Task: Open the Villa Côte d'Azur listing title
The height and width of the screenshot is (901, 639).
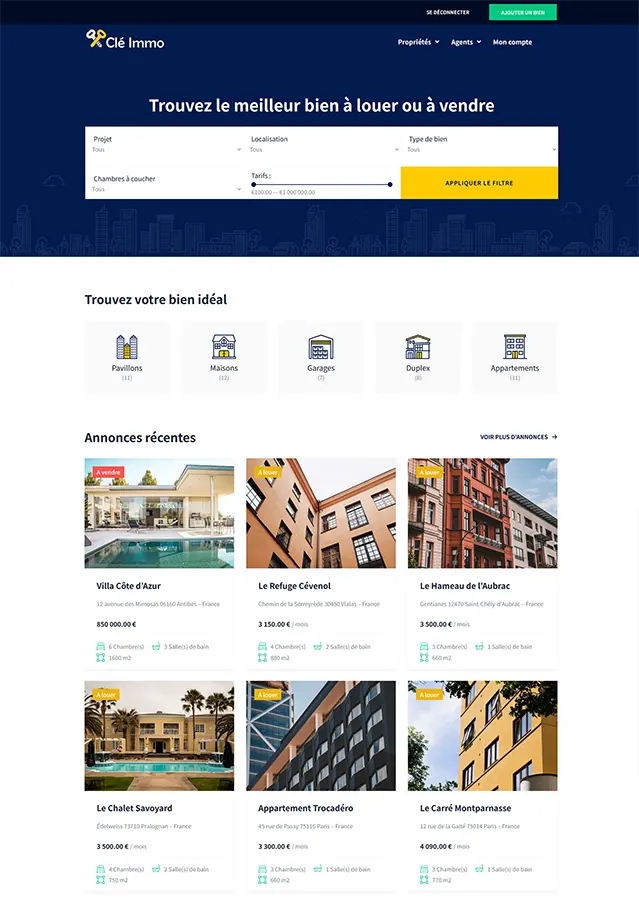Action: tap(128, 586)
